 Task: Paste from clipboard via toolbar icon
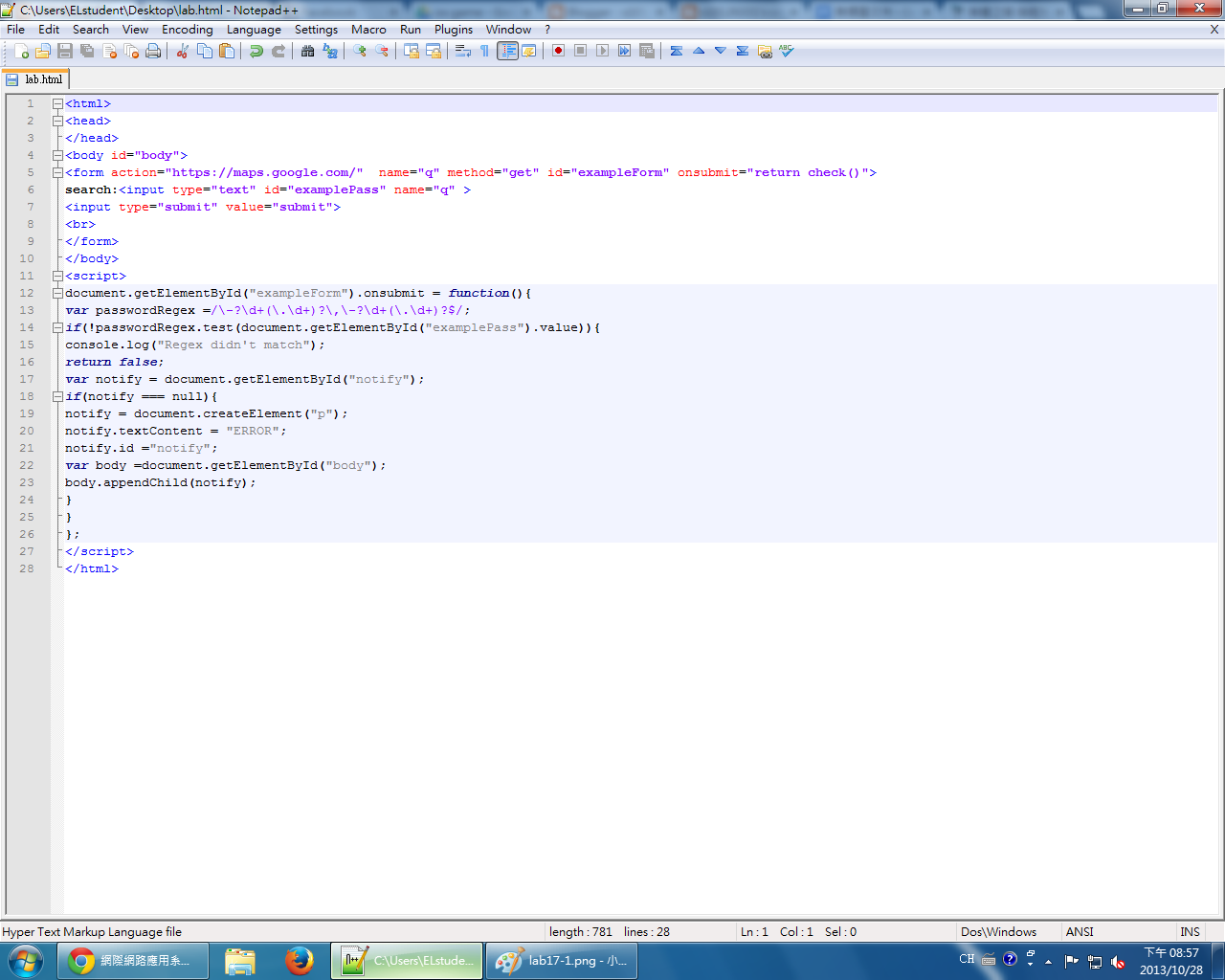pos(226,51)
